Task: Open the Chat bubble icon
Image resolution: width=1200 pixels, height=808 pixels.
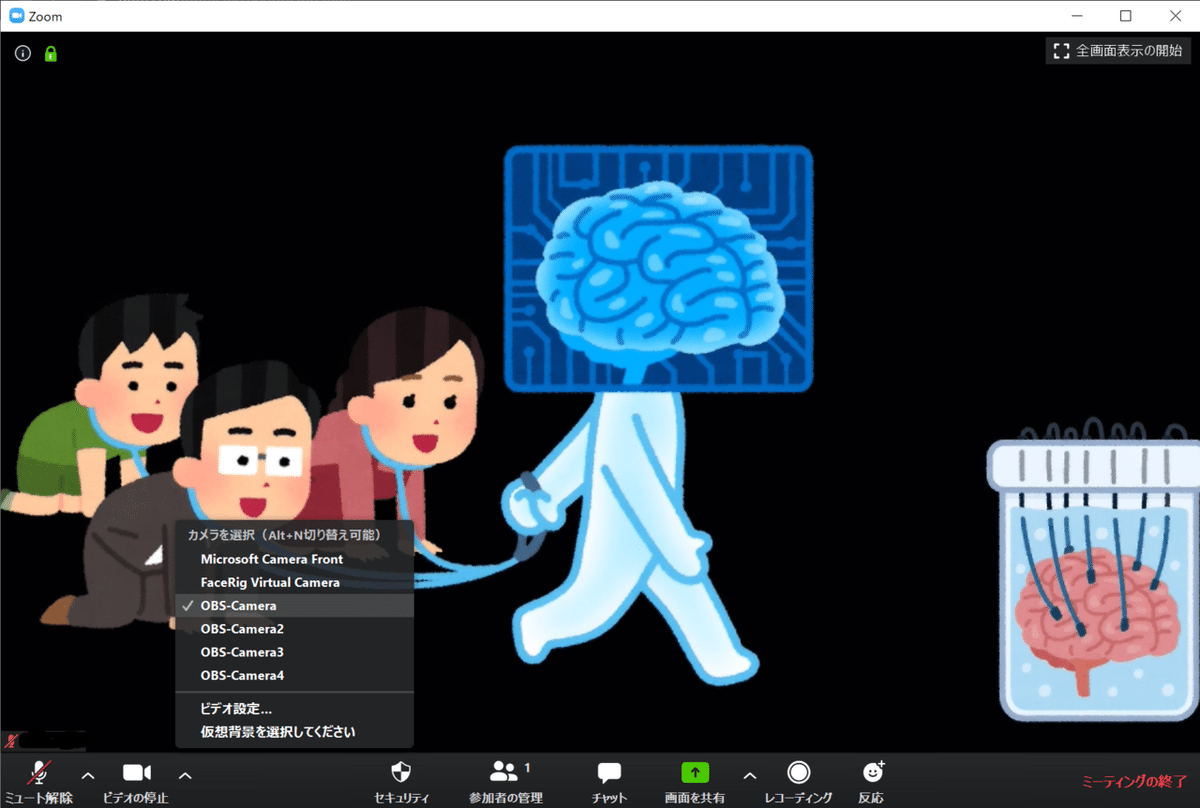Action: pos(609,773)
